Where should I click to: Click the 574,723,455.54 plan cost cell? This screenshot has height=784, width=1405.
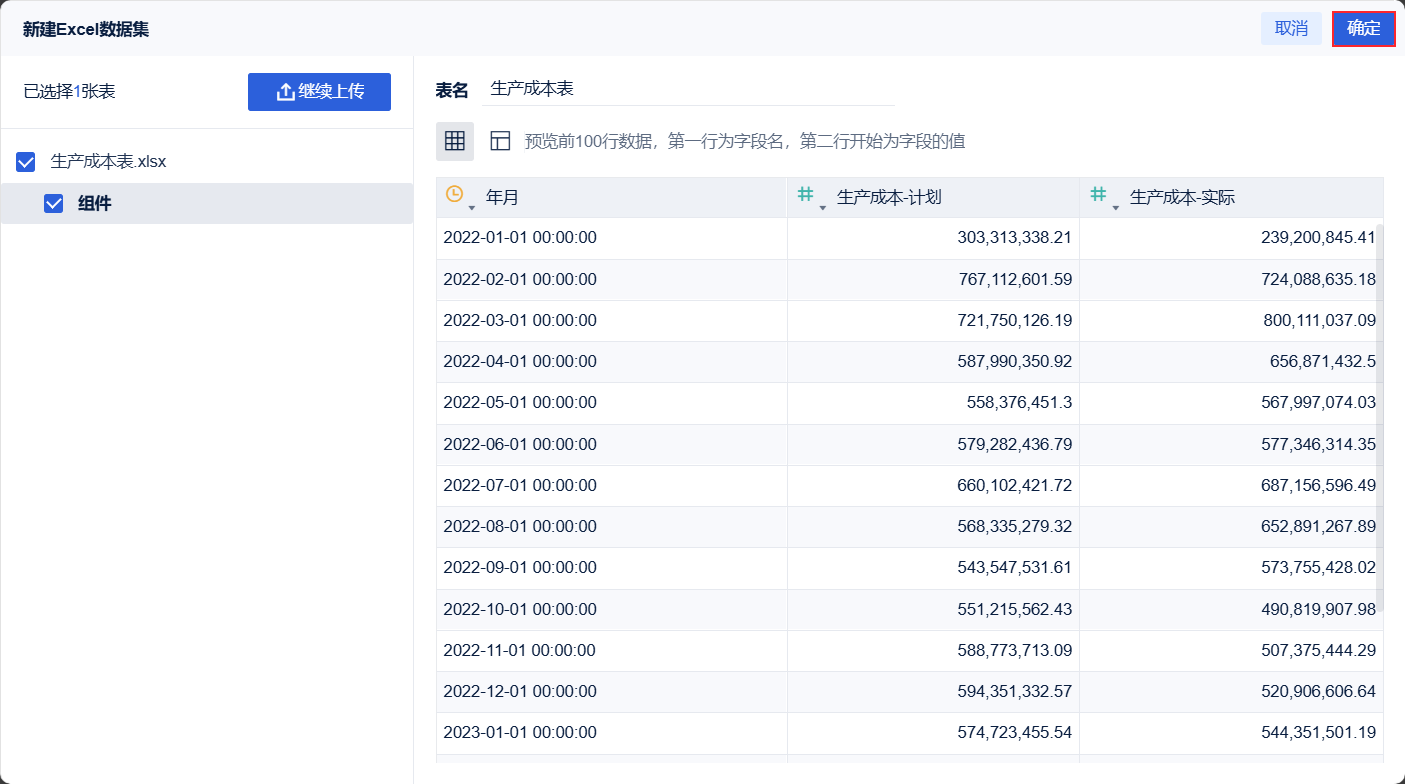934,733
